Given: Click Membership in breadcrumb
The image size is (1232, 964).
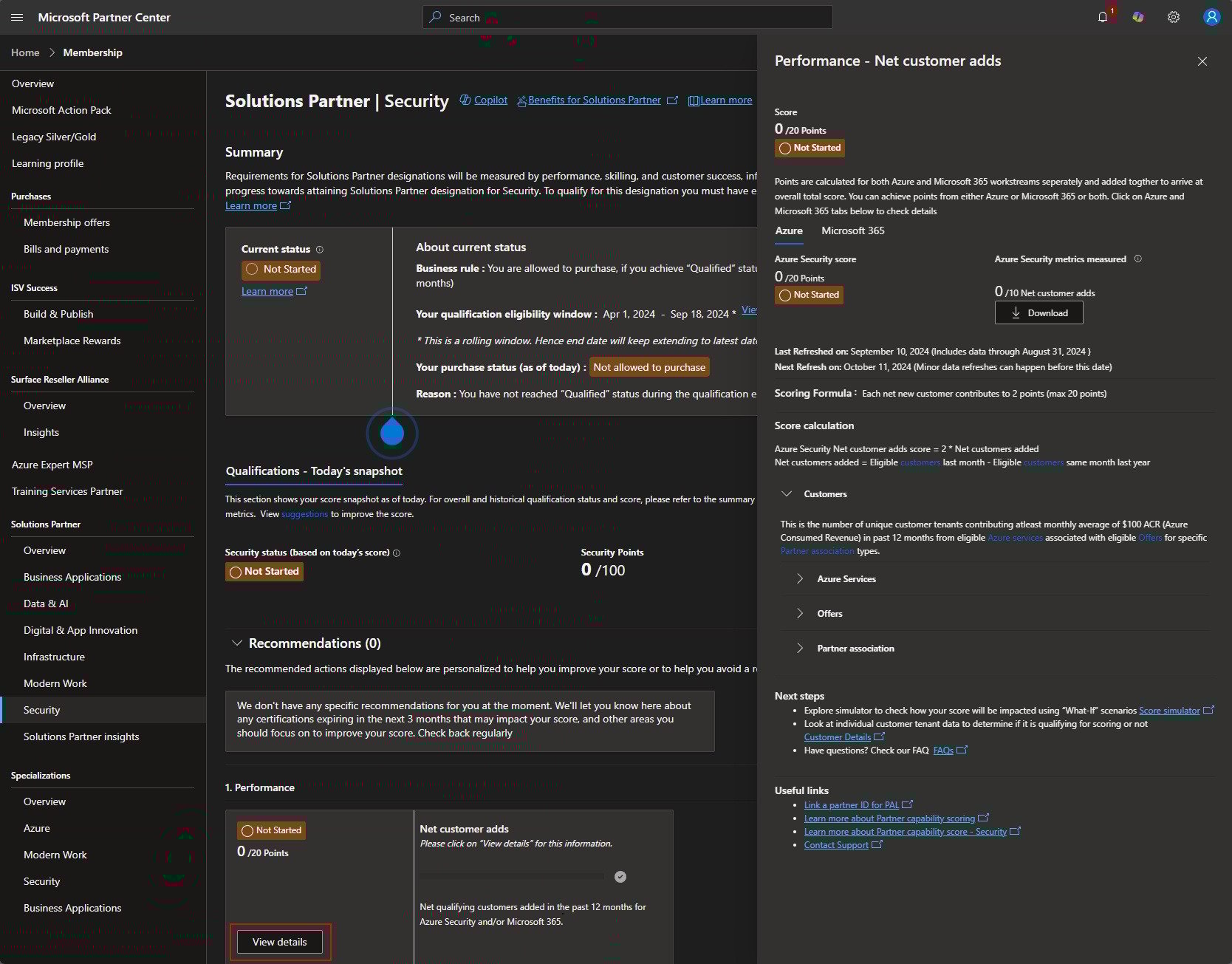Looking at the screenshot, I should pos(92,52).
